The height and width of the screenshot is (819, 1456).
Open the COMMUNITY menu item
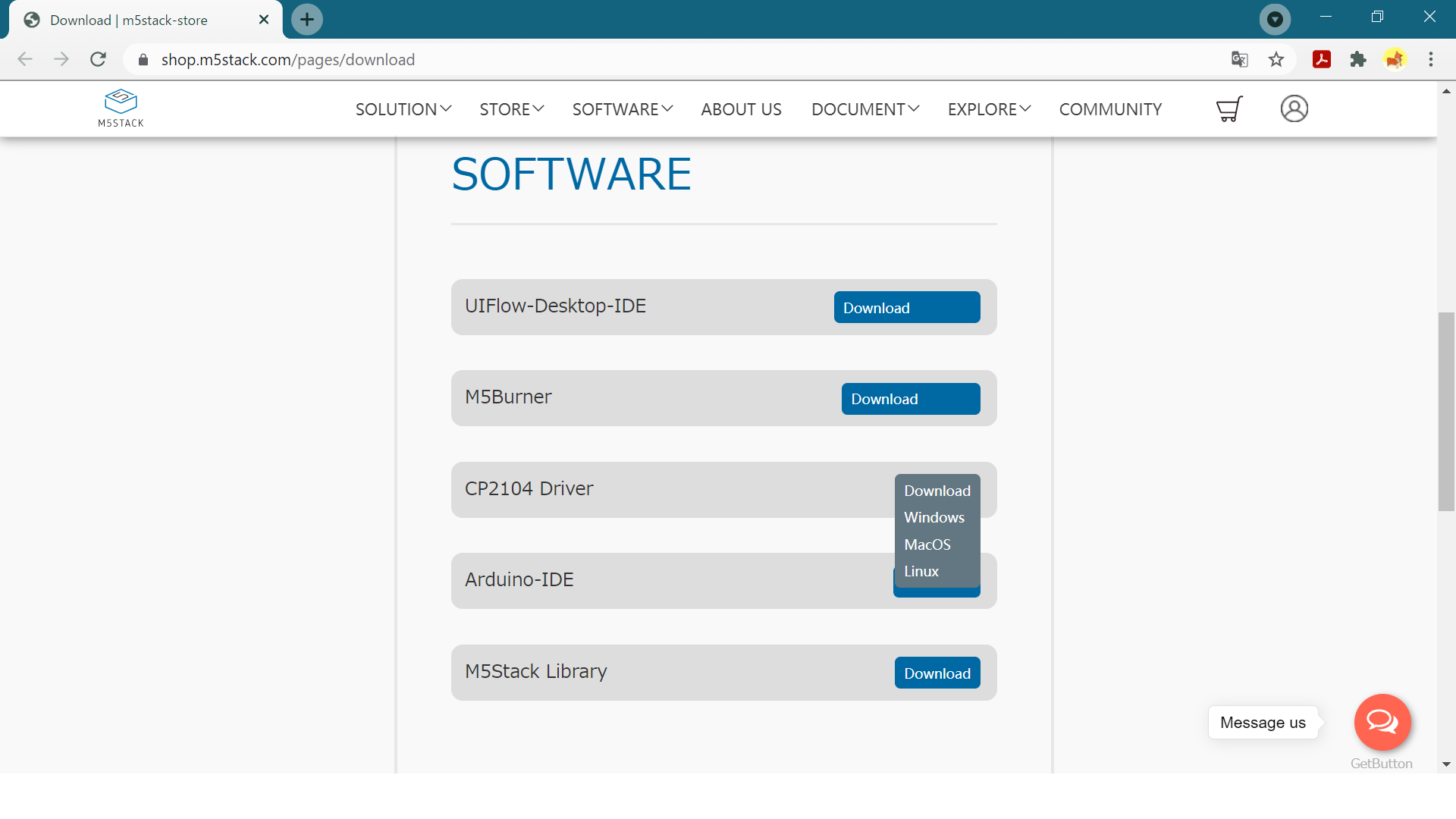1110,109
